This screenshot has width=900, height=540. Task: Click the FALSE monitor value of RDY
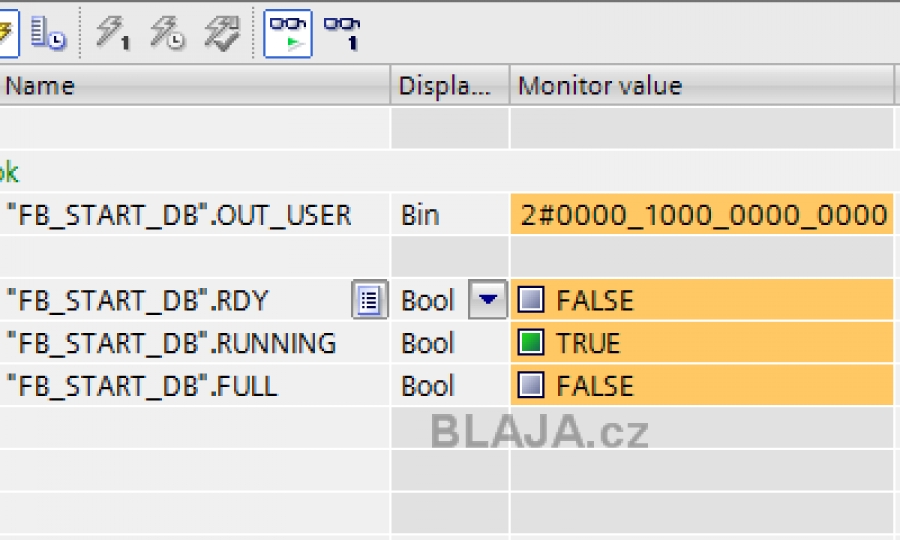point(701,300)
